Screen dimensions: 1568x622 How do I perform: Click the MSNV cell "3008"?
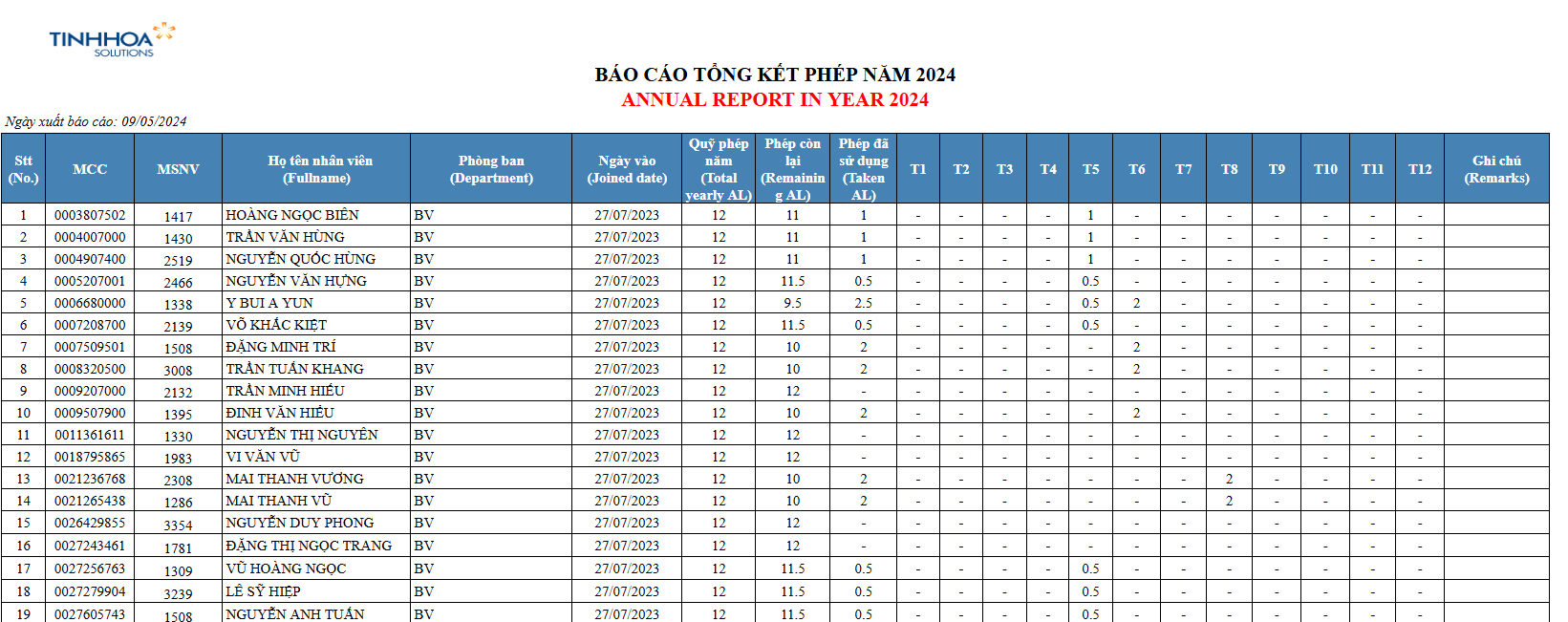[x=178, y=370]
